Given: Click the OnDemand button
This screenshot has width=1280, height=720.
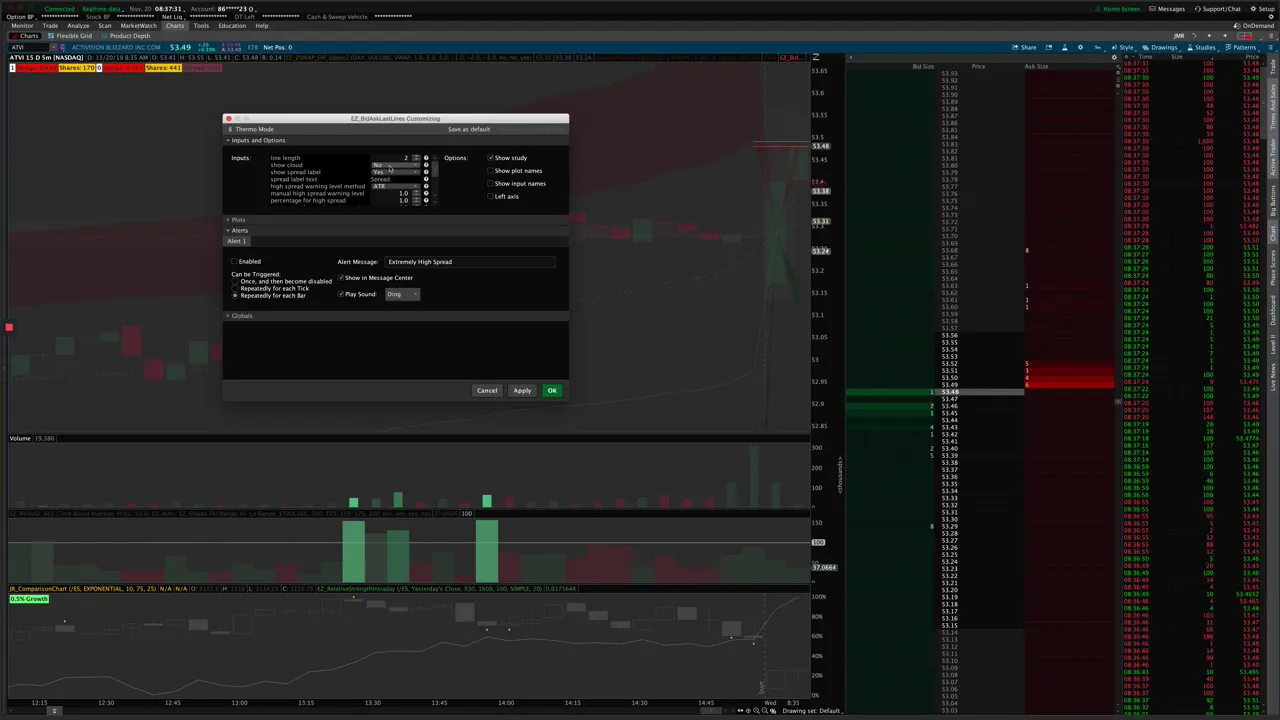Looking at the screenshot, I should (1255, 26).
